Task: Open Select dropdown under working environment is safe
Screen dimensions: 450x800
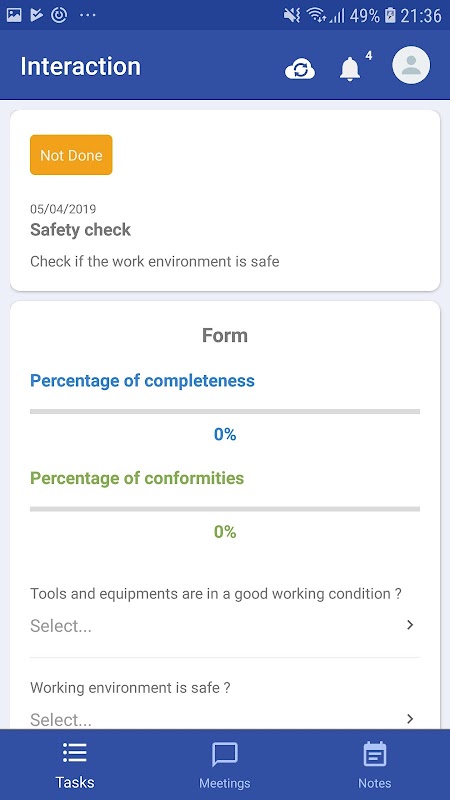Action: (x=224, y=719)
